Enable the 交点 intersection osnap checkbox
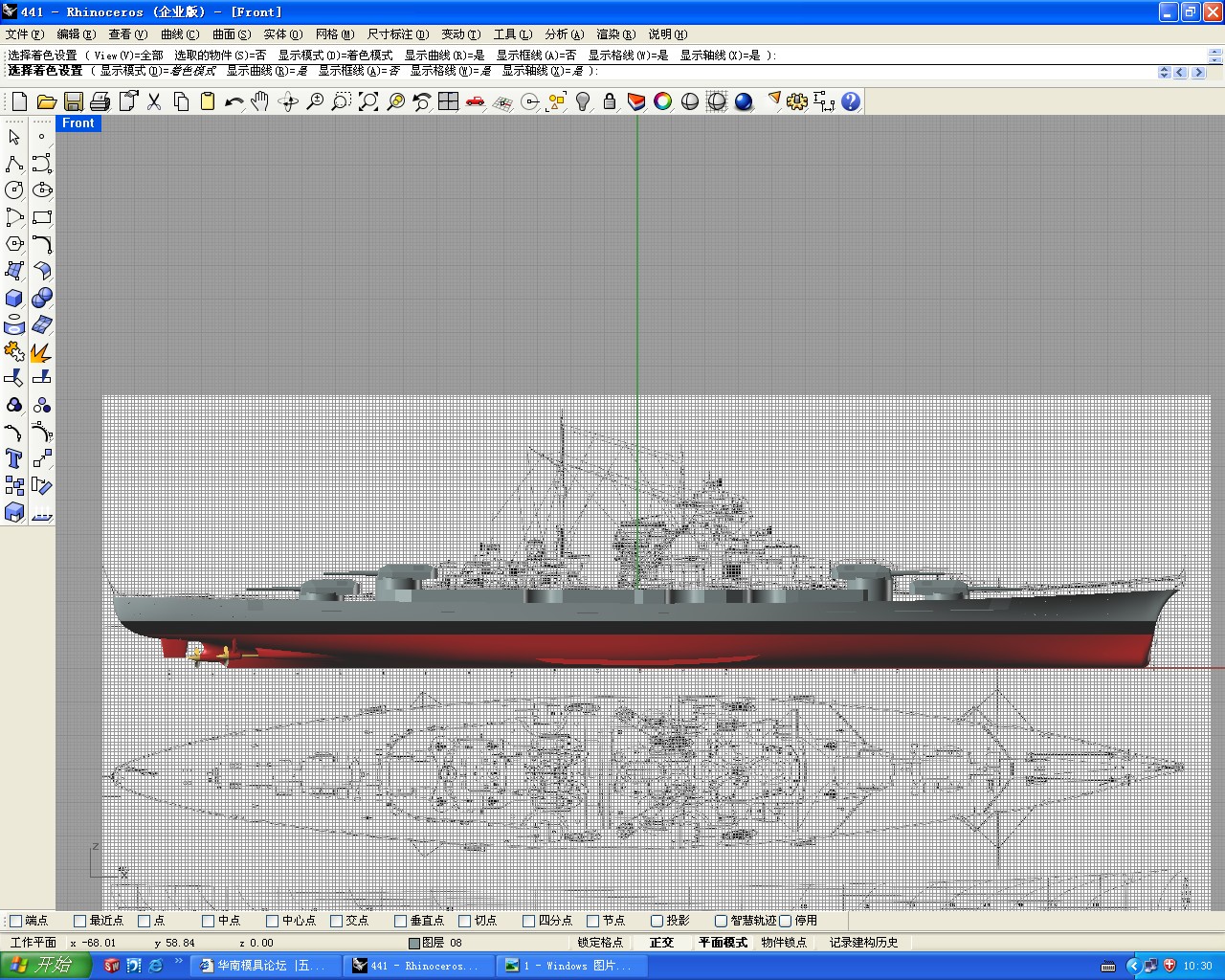Viewport: 1225px width, 980px height. (336, 921)
